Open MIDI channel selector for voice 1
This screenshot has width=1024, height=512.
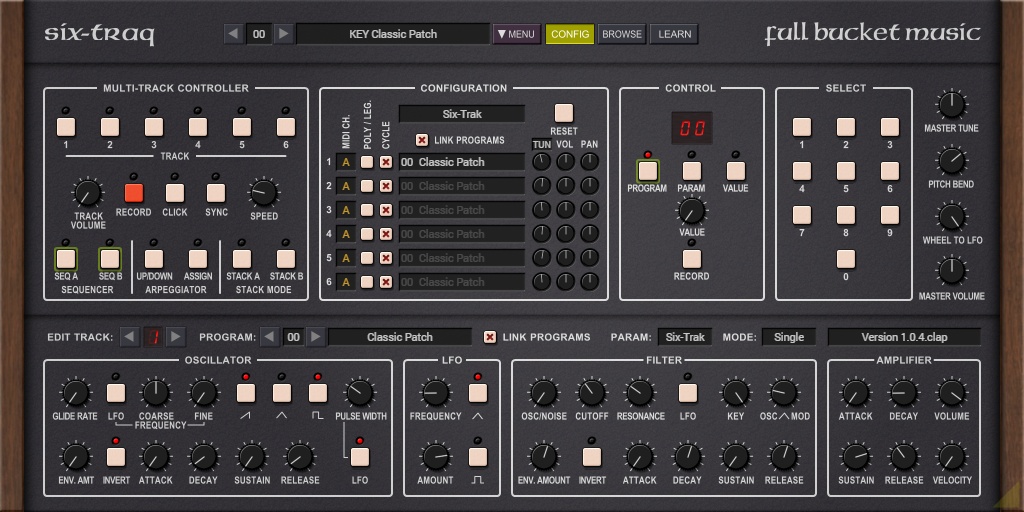345,162
